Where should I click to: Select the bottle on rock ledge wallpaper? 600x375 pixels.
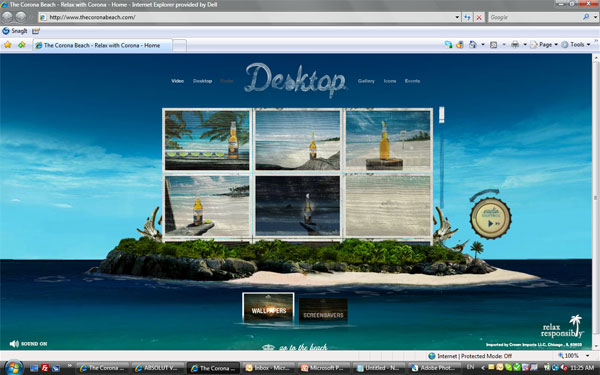coord(207,205)
